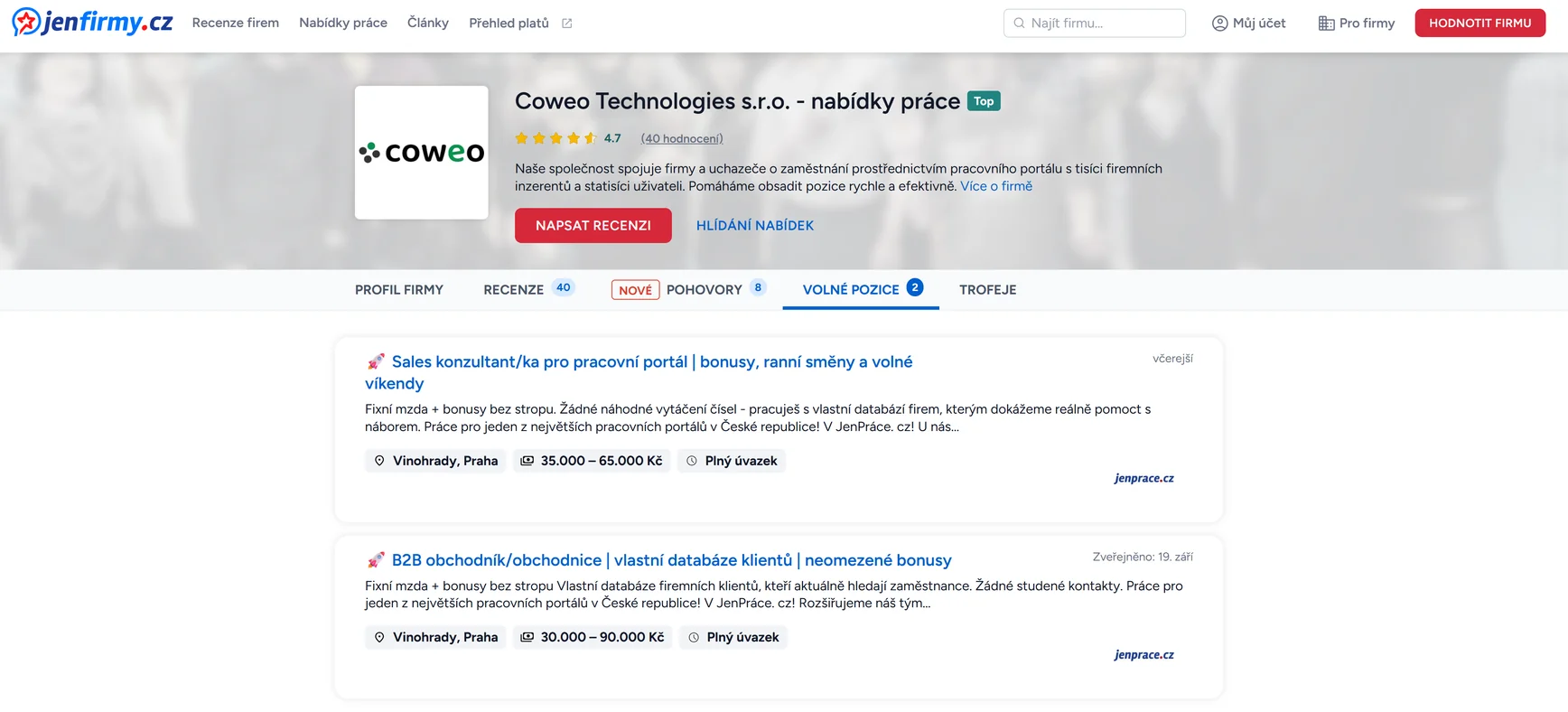Screen dimensions: 1568x712
Task: Click the Hodnotit firmu button
Action: [1480, 23]
